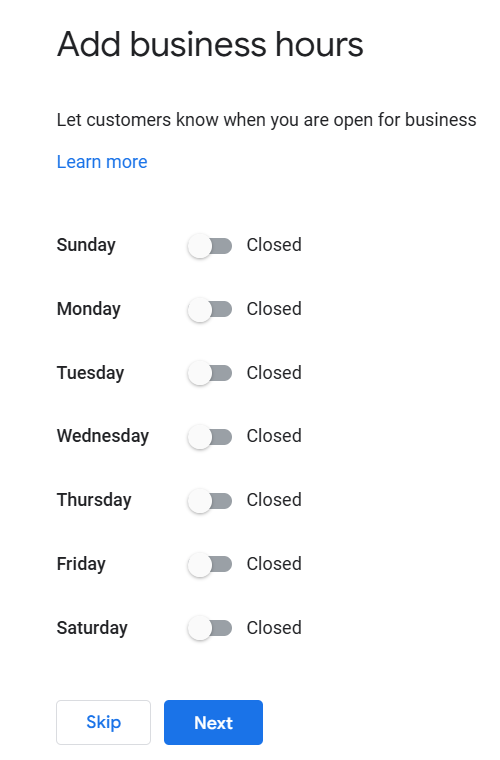
Task: Click the Skip button
Action: point(103,722)
